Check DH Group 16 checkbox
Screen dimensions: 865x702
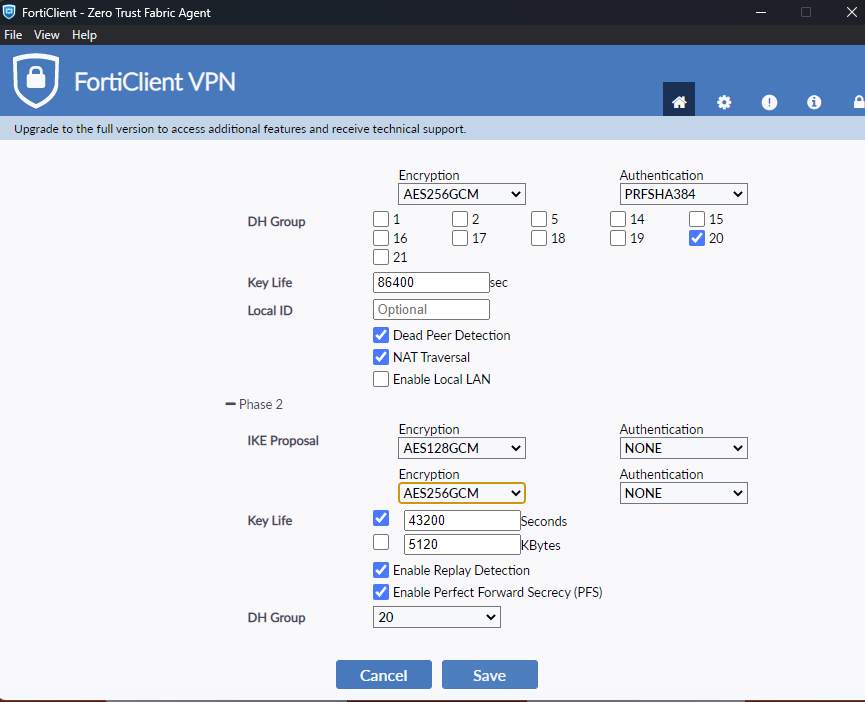point(381,238)
